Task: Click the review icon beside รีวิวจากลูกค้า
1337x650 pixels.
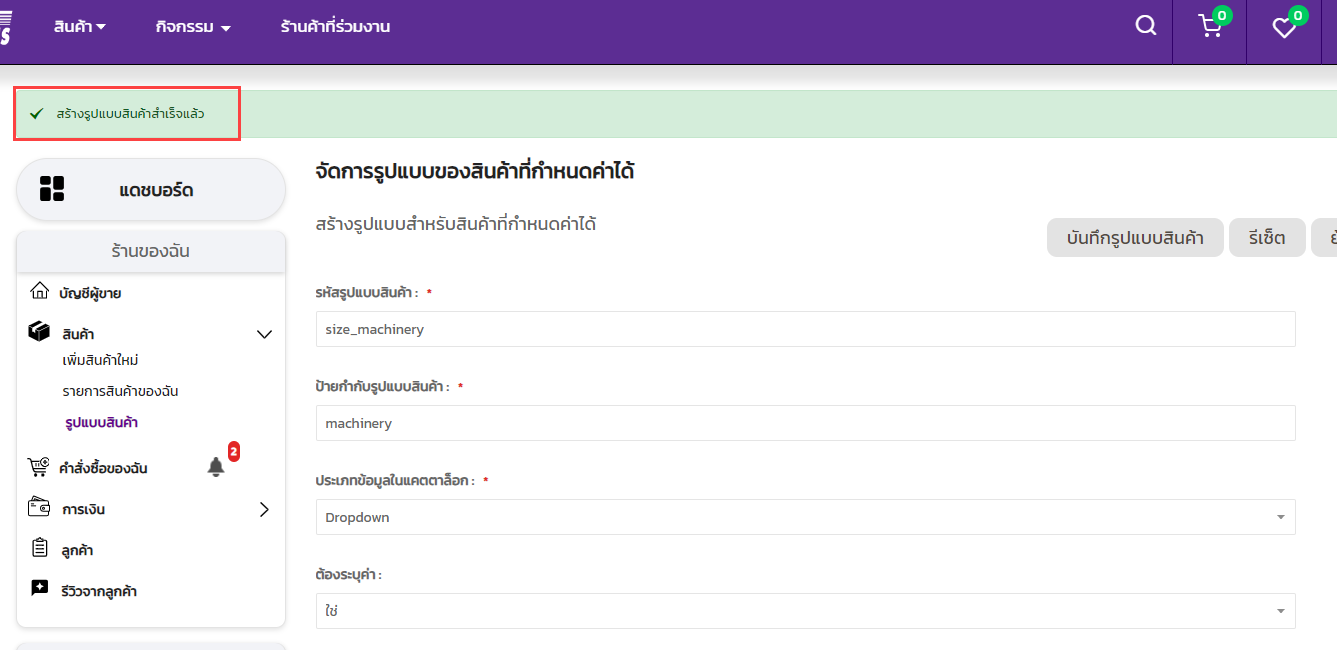Action: point(39,590)
